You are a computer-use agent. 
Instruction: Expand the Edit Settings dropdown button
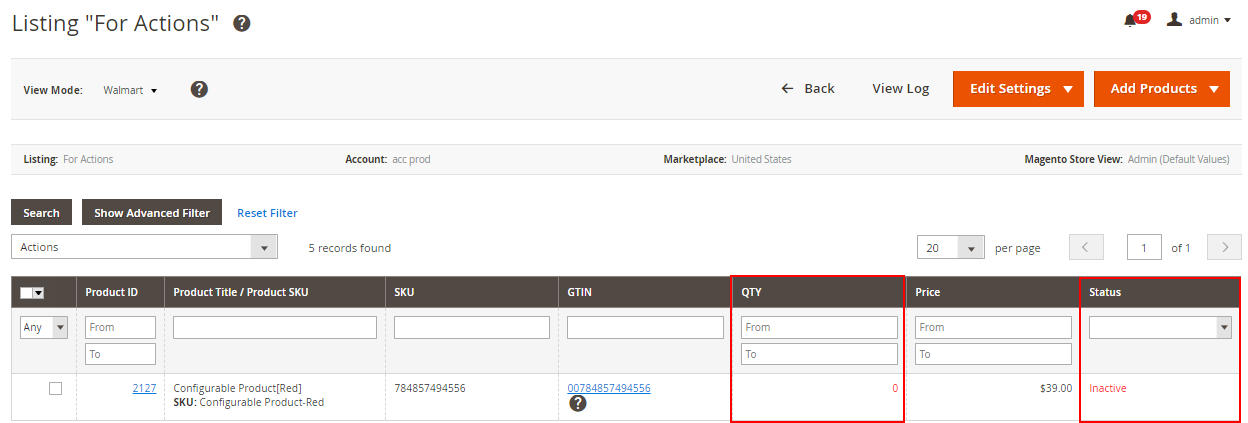[x=1017, y=89]
